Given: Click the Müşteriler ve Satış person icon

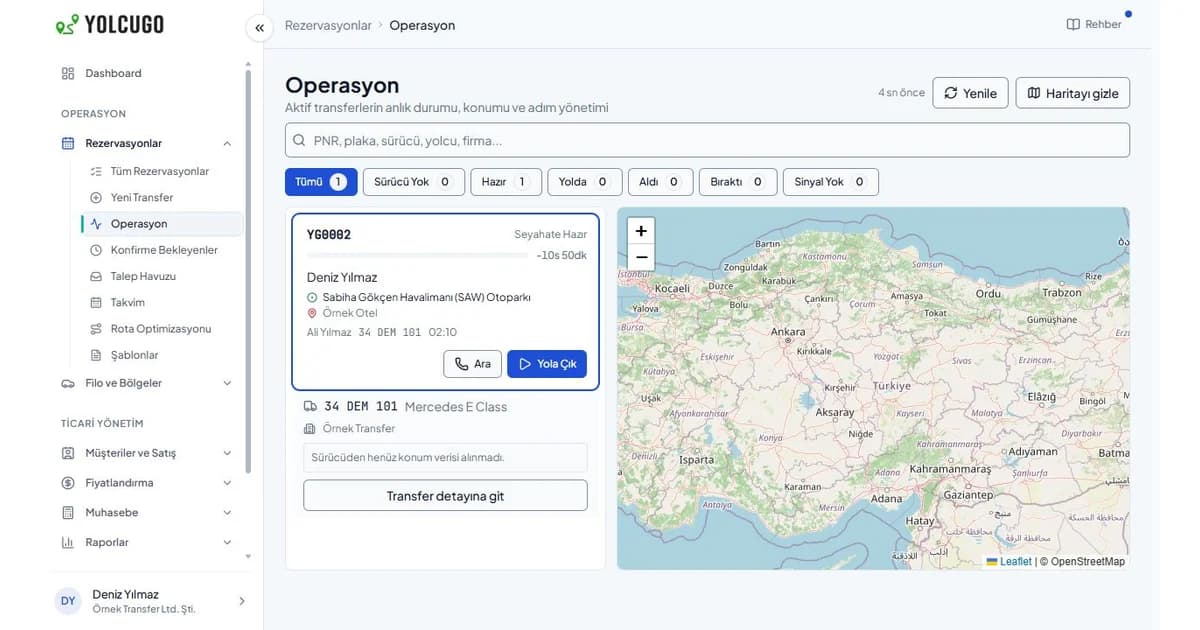Looking at the screenshot, I should point(68,453).
